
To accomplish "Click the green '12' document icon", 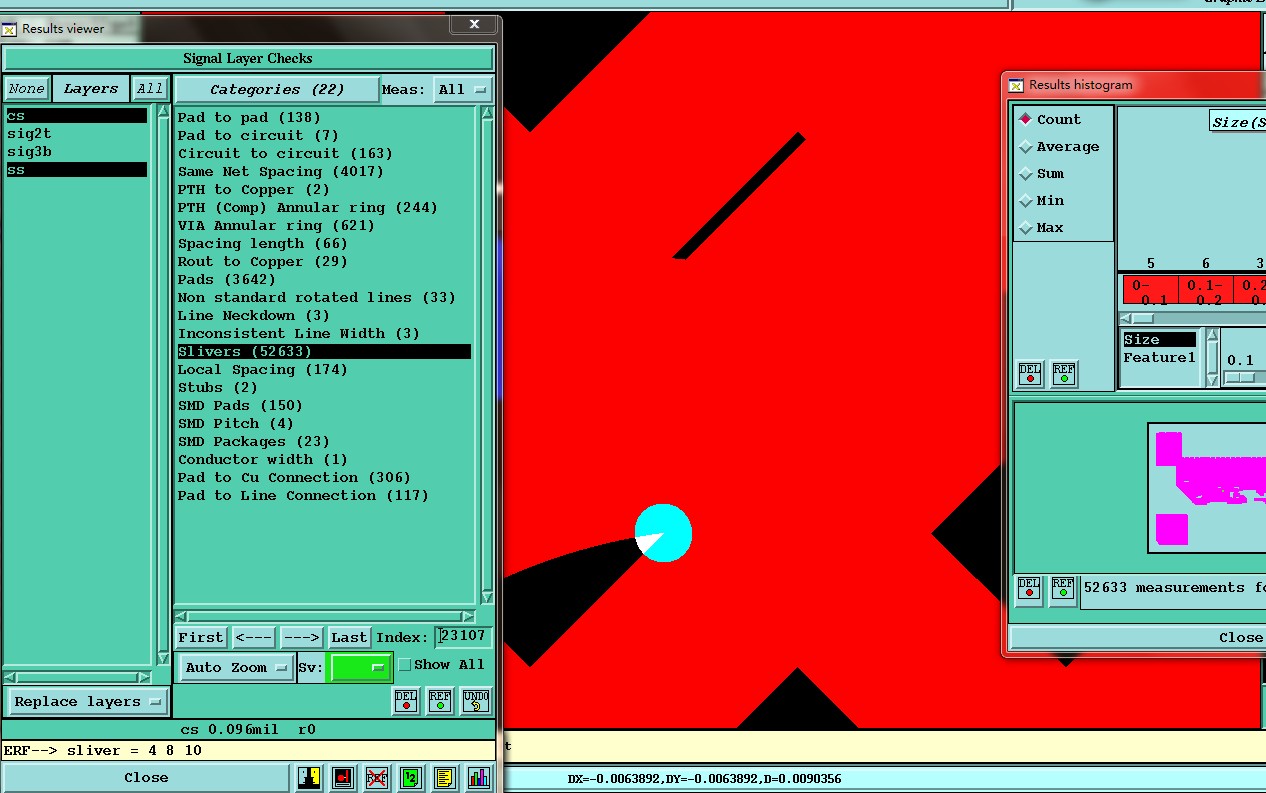I will [x=411, y=777].
